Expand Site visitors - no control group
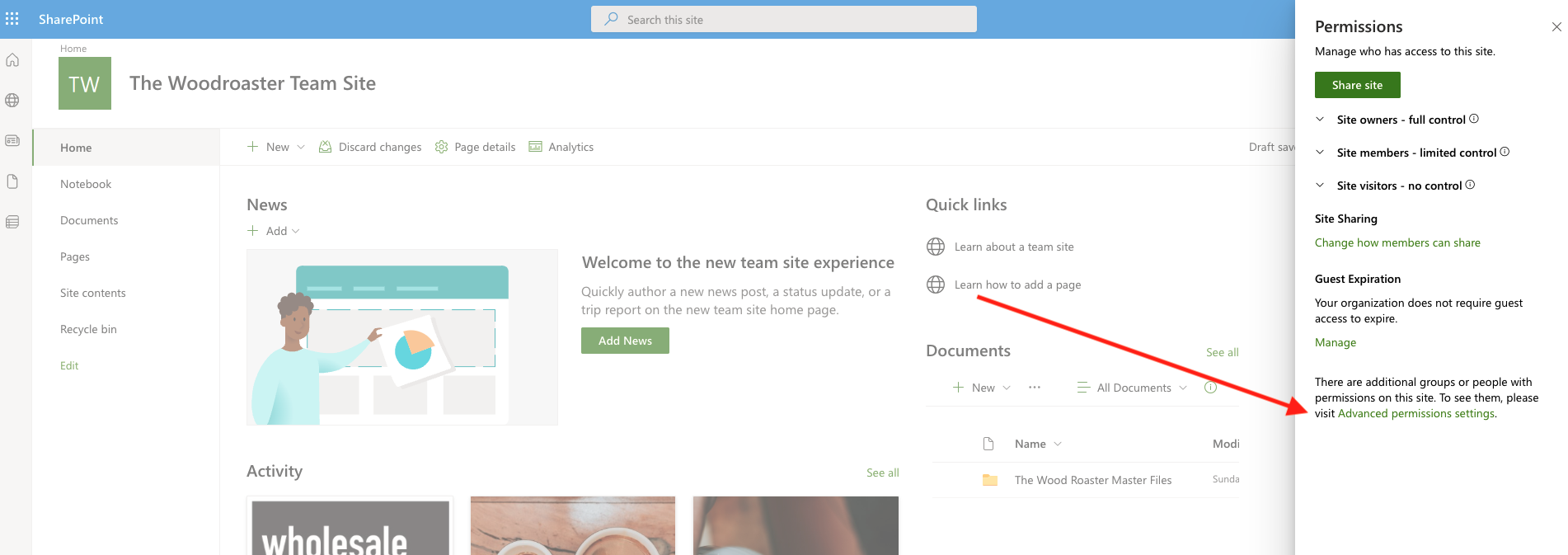 [x=1320, y=186]
